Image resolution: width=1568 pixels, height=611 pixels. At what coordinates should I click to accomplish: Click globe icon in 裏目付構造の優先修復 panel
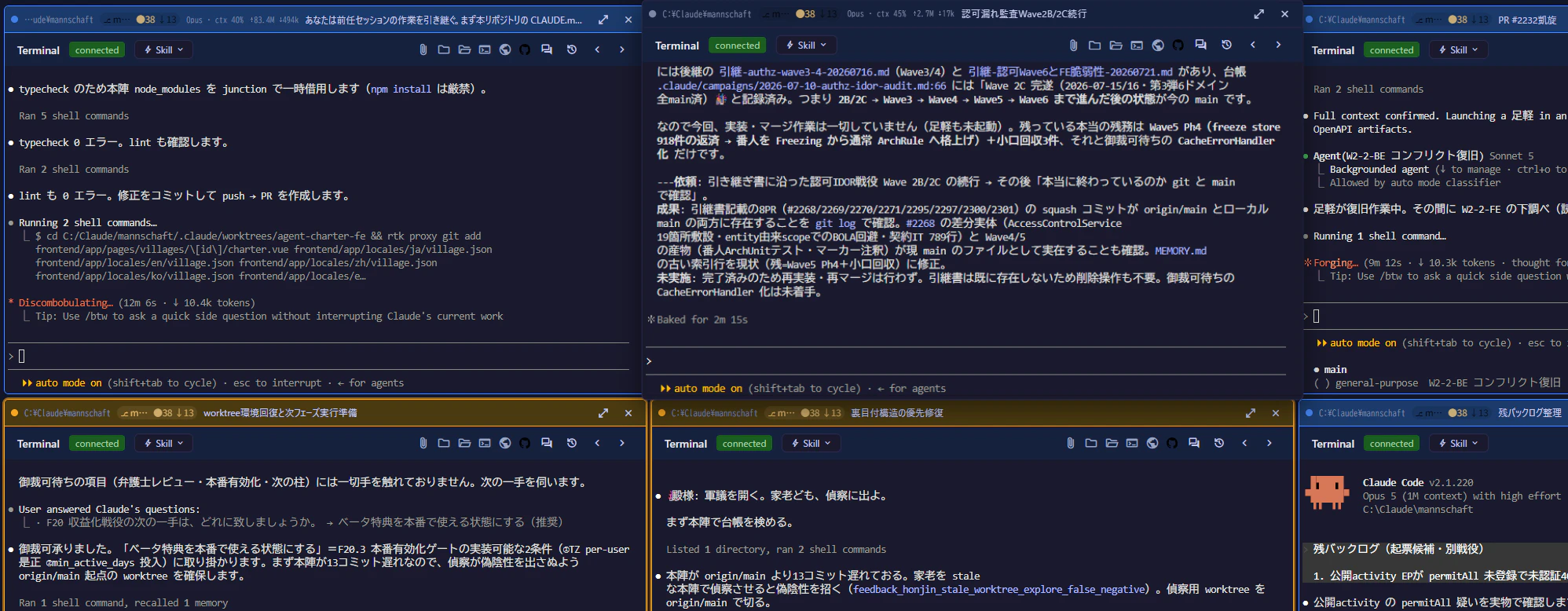tap(1152, 443)
